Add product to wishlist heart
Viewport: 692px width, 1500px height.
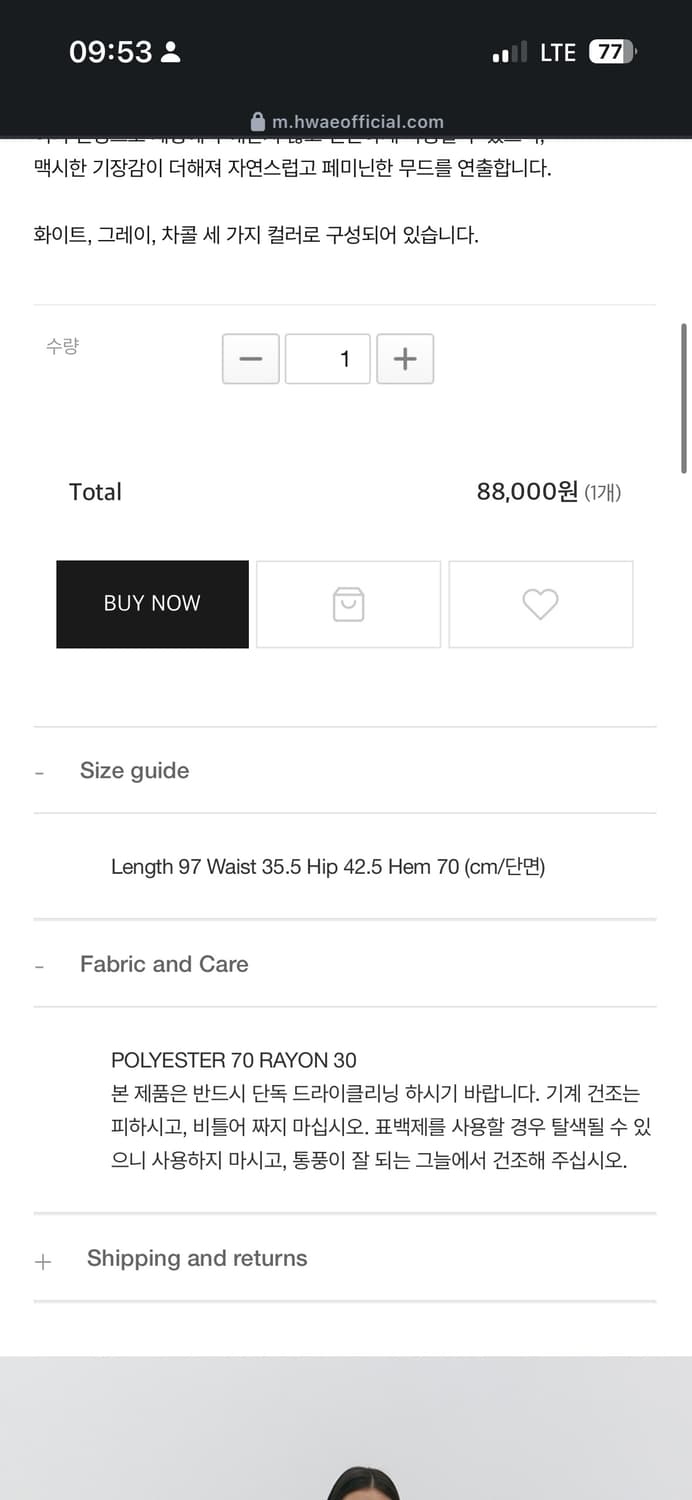[540, 604]
